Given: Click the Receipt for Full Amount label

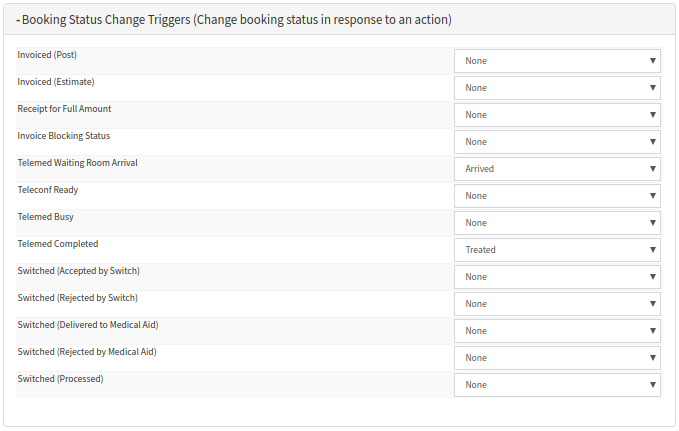Looking at the screenshot, I should [64, 109].
